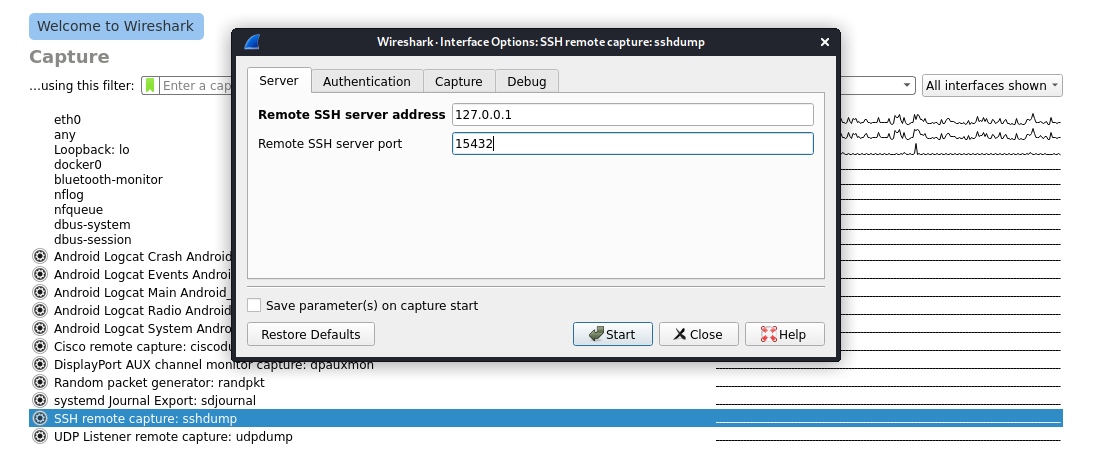This screenshot has height=465, width=1101.
Task: Switch to the Server tab
Action: point(279,81)
